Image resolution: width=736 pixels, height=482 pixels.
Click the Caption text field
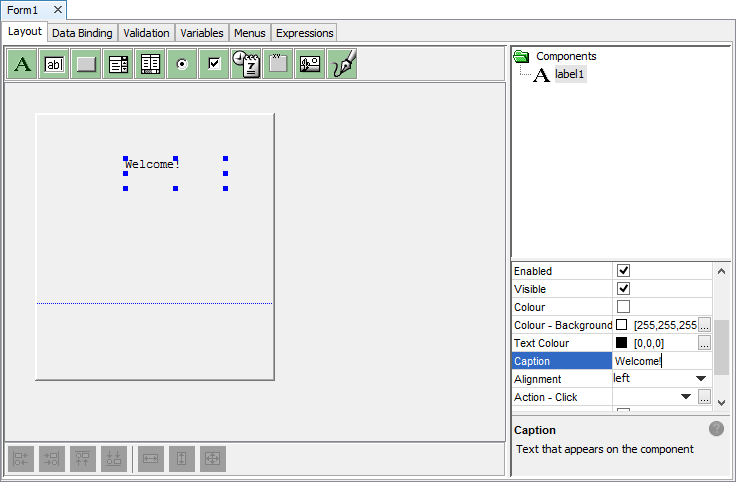660,361
